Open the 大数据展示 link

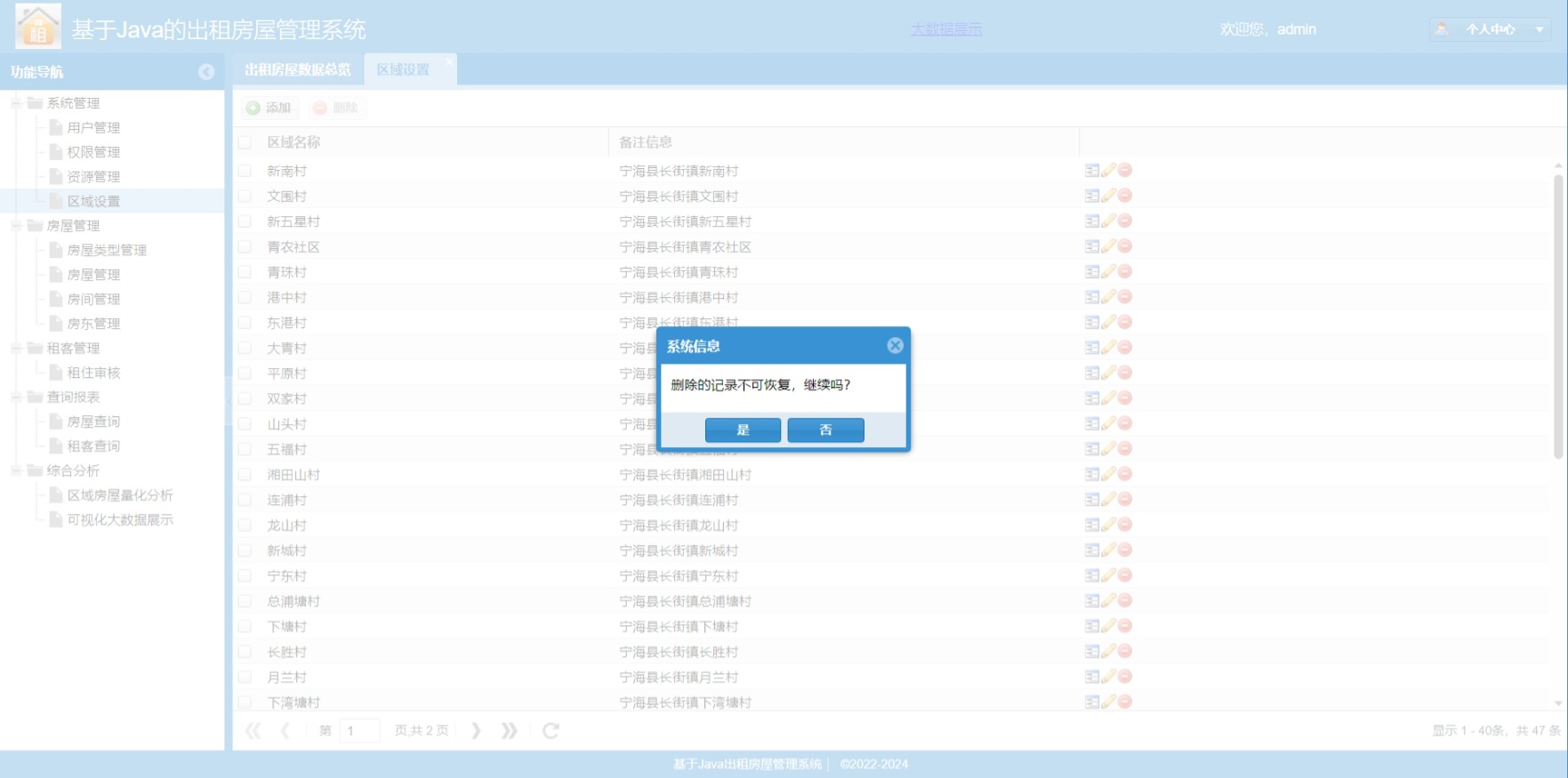pos(946,29)
